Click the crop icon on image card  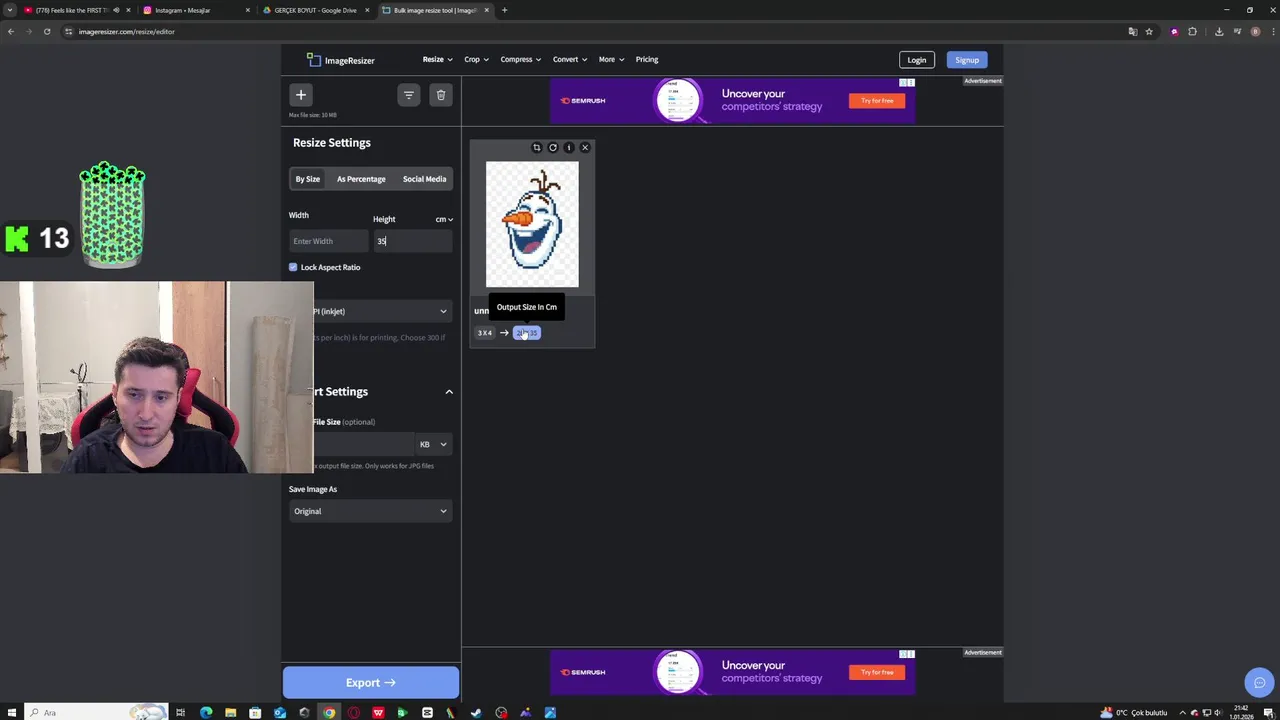point(537,148)
